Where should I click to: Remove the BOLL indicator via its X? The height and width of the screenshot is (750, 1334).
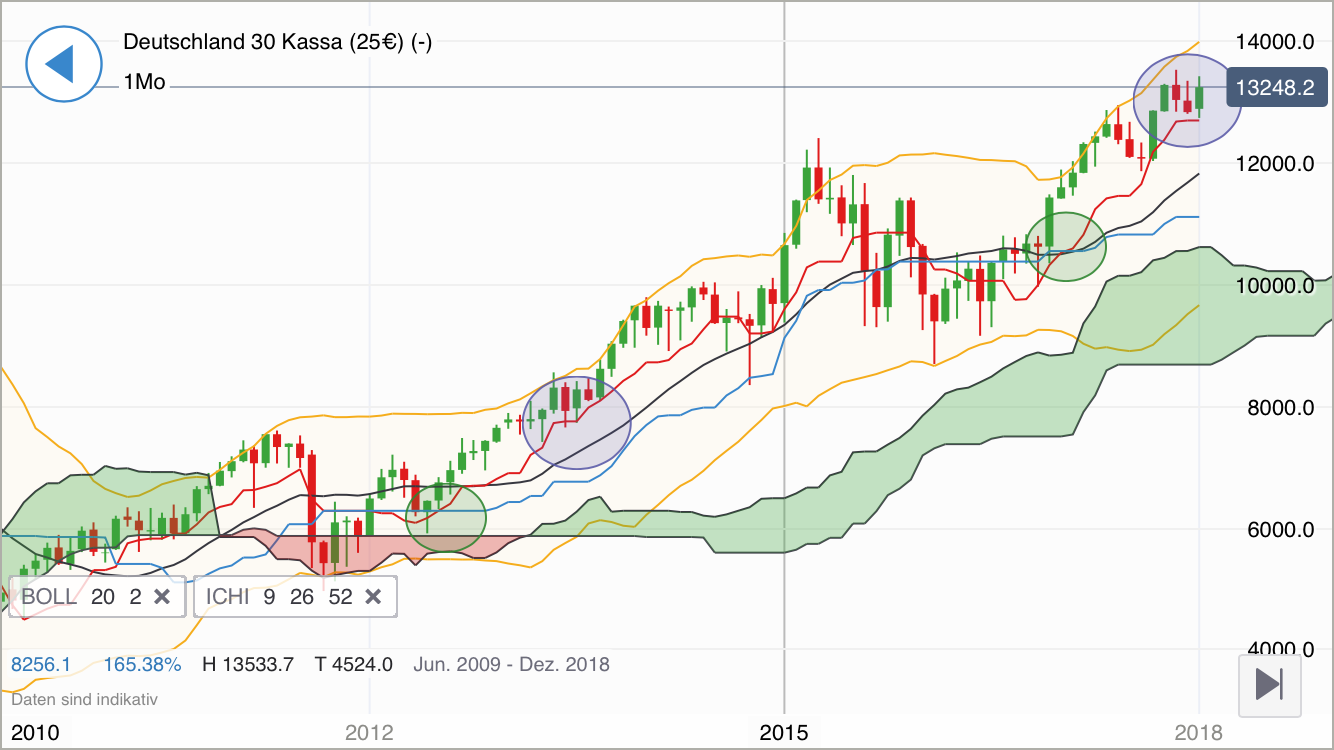163,596
